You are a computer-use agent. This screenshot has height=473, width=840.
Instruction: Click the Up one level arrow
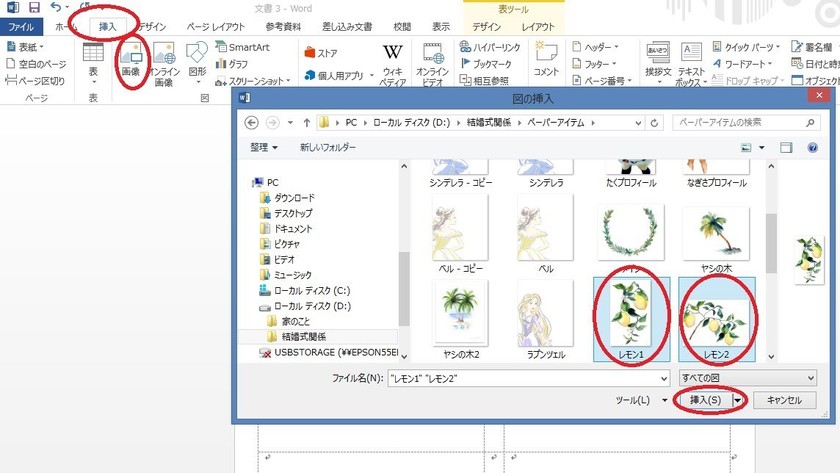pos(307,123)
